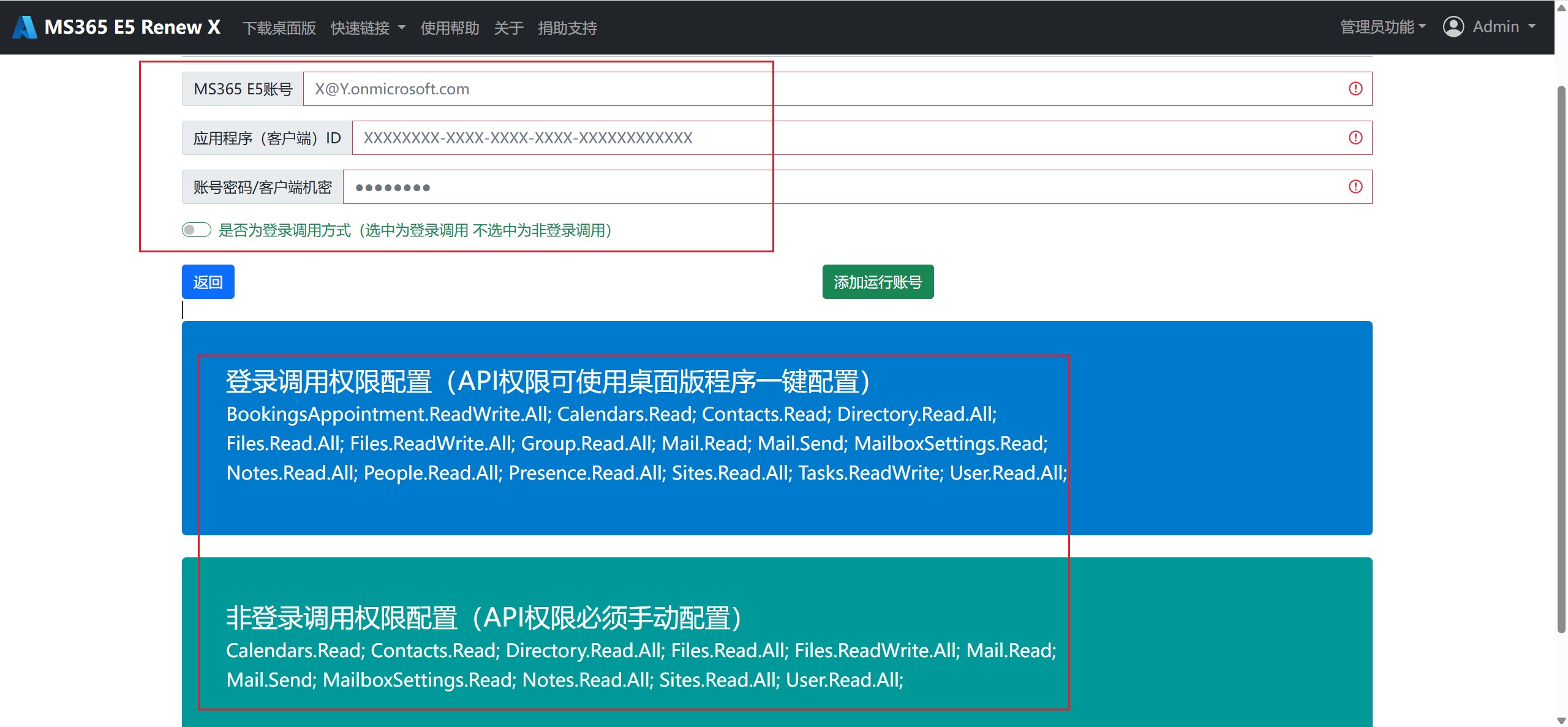Image resolution: width=1568 pixels, height=727 pixels.
Task: Click the MS365 E5账号 field label
Action: 243,89
